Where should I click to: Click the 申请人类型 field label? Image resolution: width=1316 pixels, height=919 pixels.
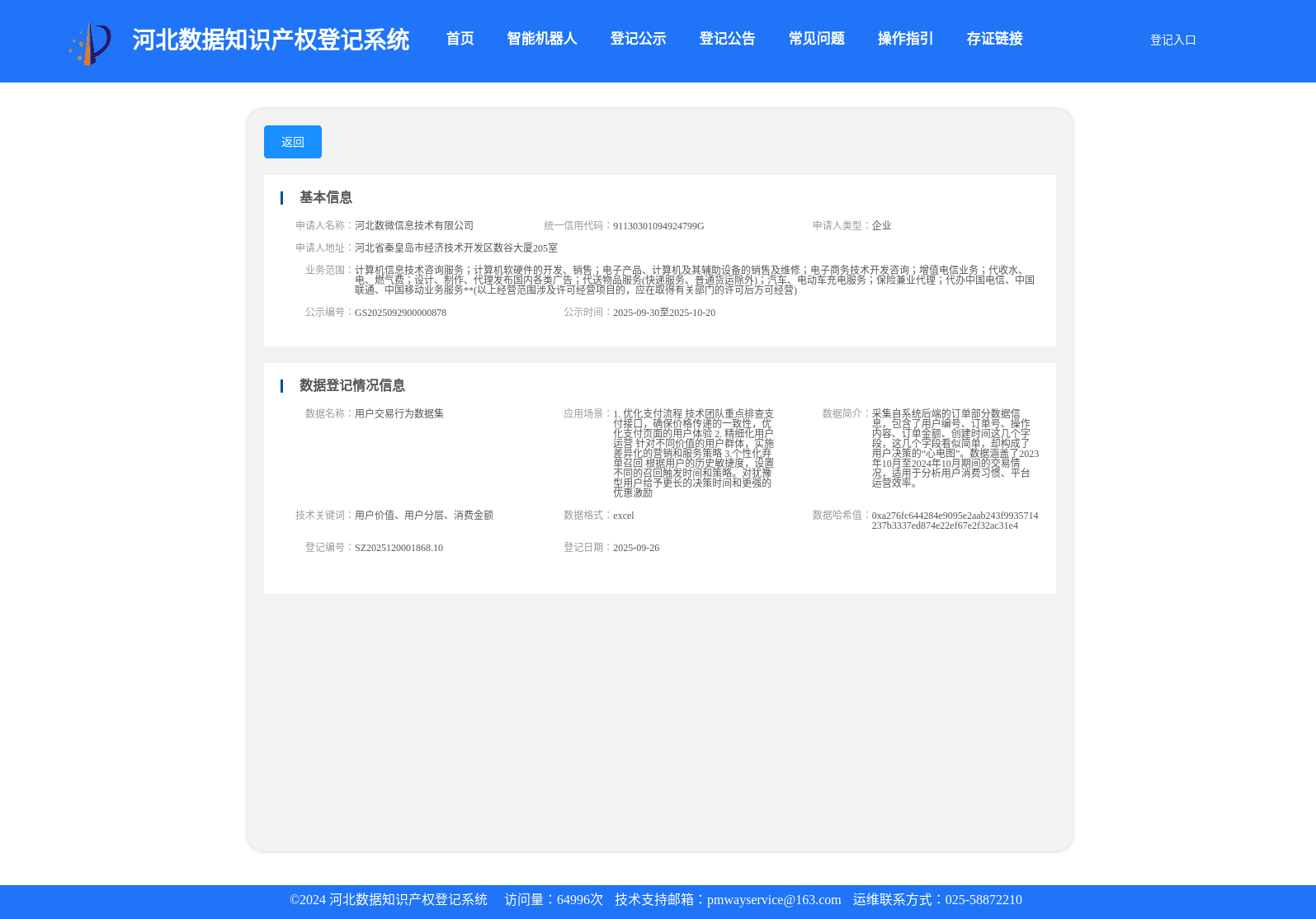pyautogui.click(x=842, y=225)
